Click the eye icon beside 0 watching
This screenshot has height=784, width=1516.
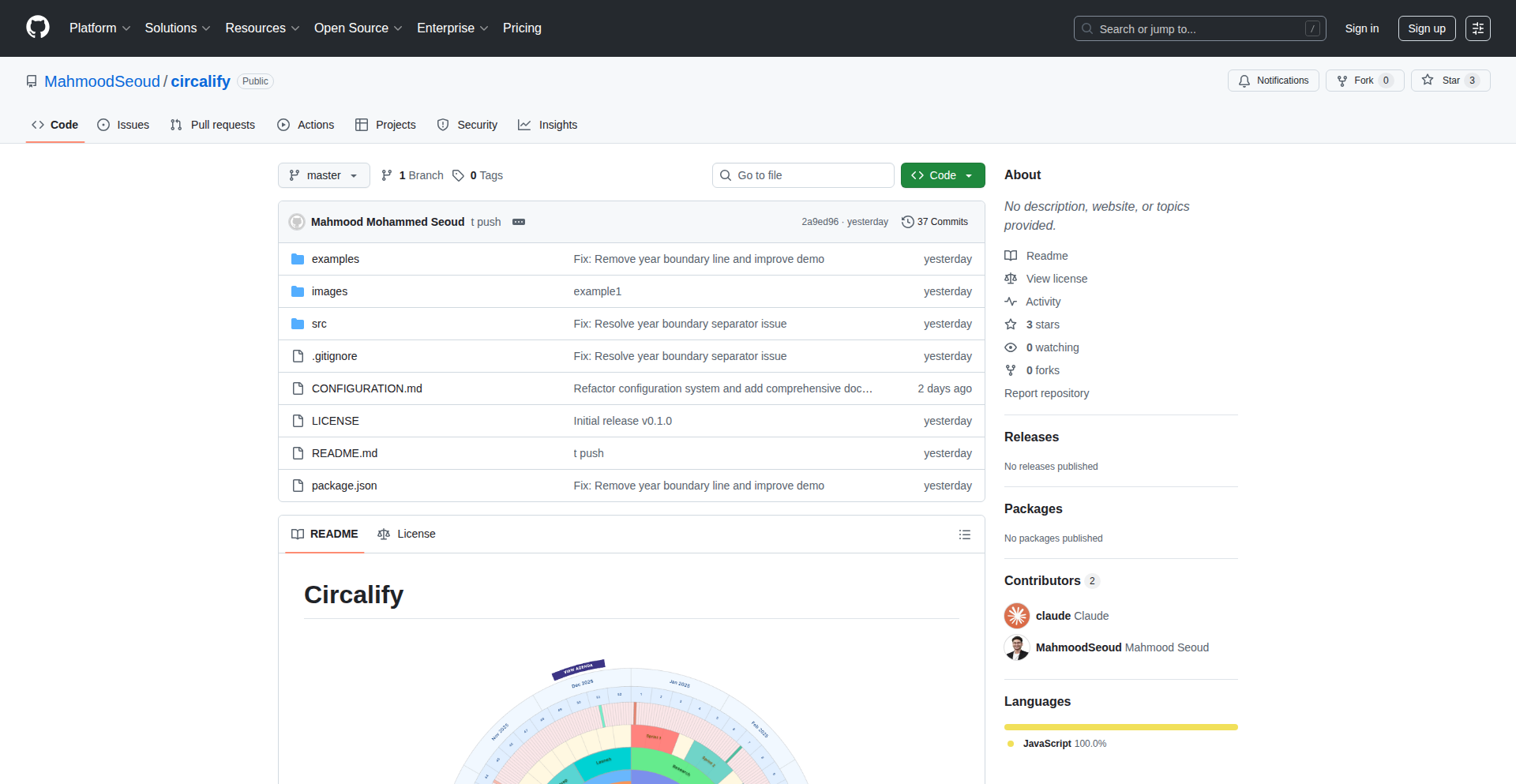point(1011,347)
